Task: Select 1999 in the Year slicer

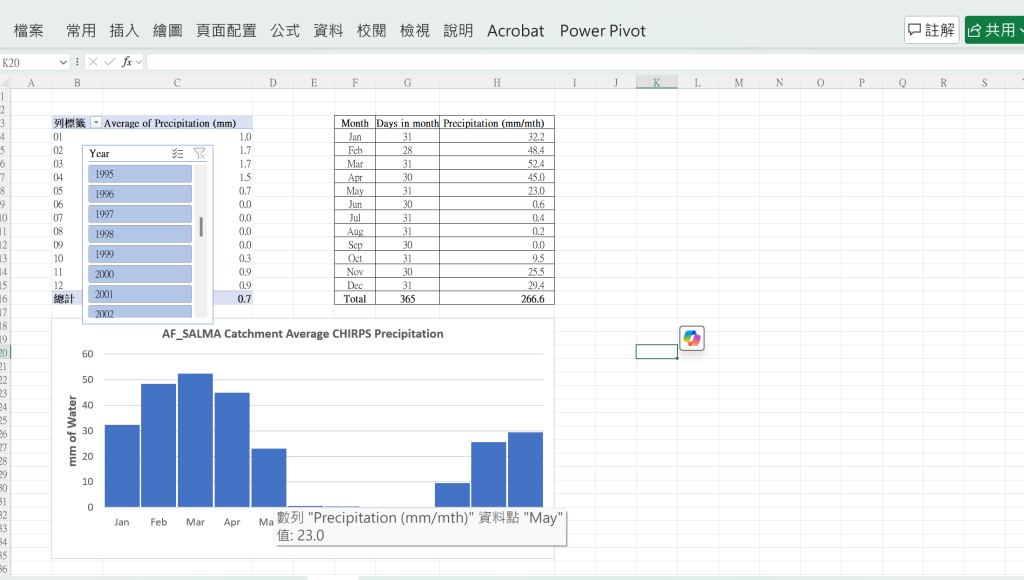Action: click(140, 254)
